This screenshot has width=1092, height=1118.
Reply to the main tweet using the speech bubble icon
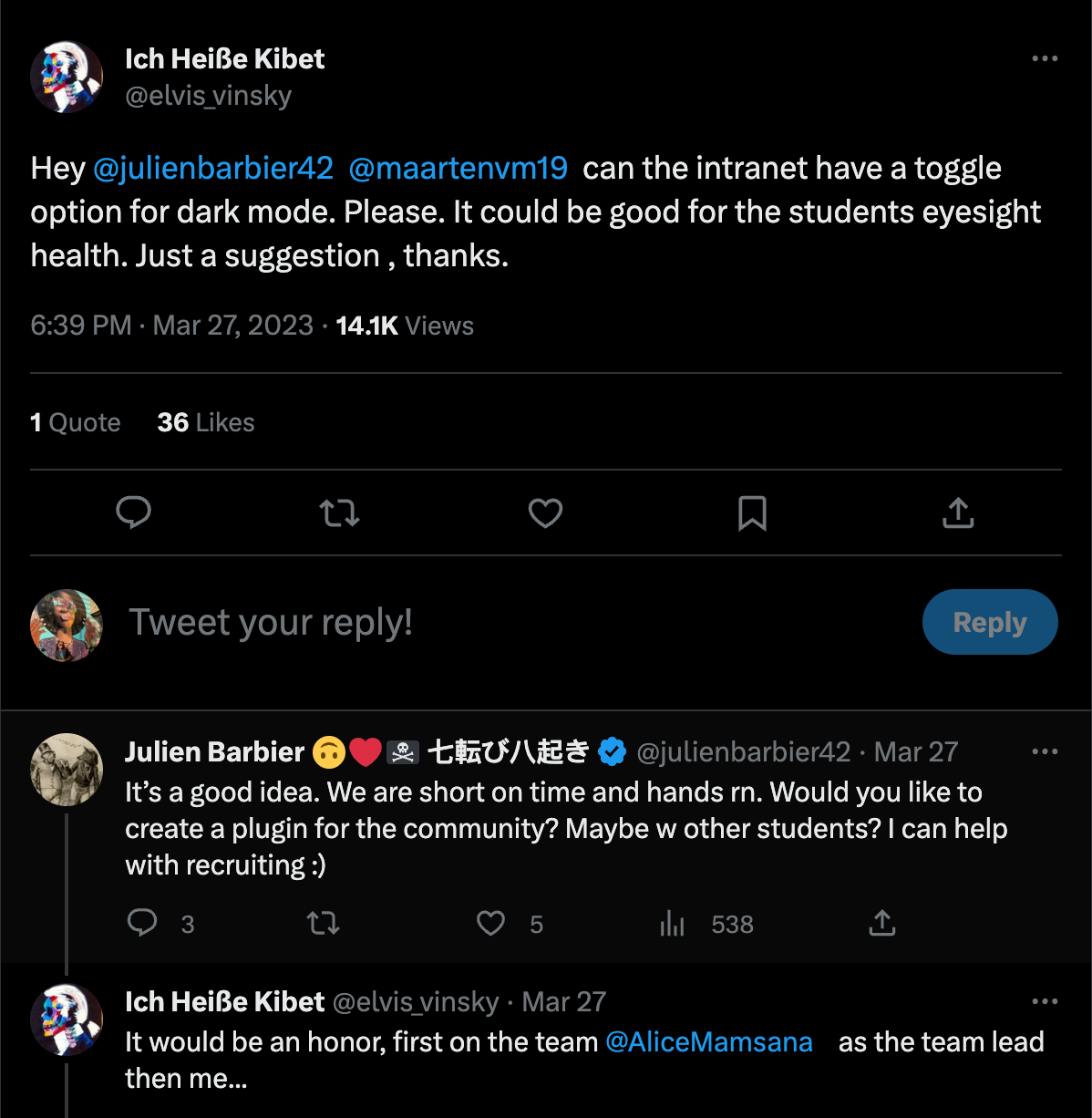133,513
